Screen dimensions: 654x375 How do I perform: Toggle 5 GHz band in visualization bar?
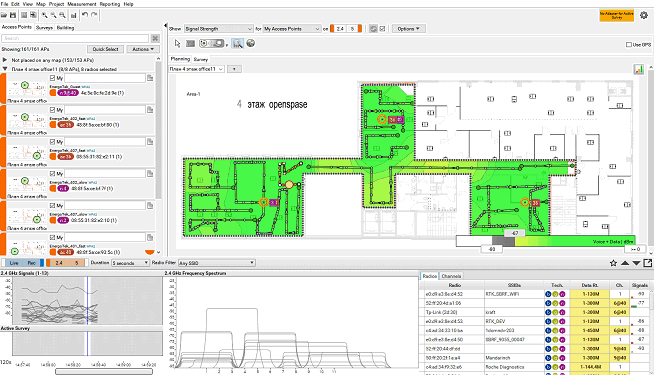(x=352, y=29)
